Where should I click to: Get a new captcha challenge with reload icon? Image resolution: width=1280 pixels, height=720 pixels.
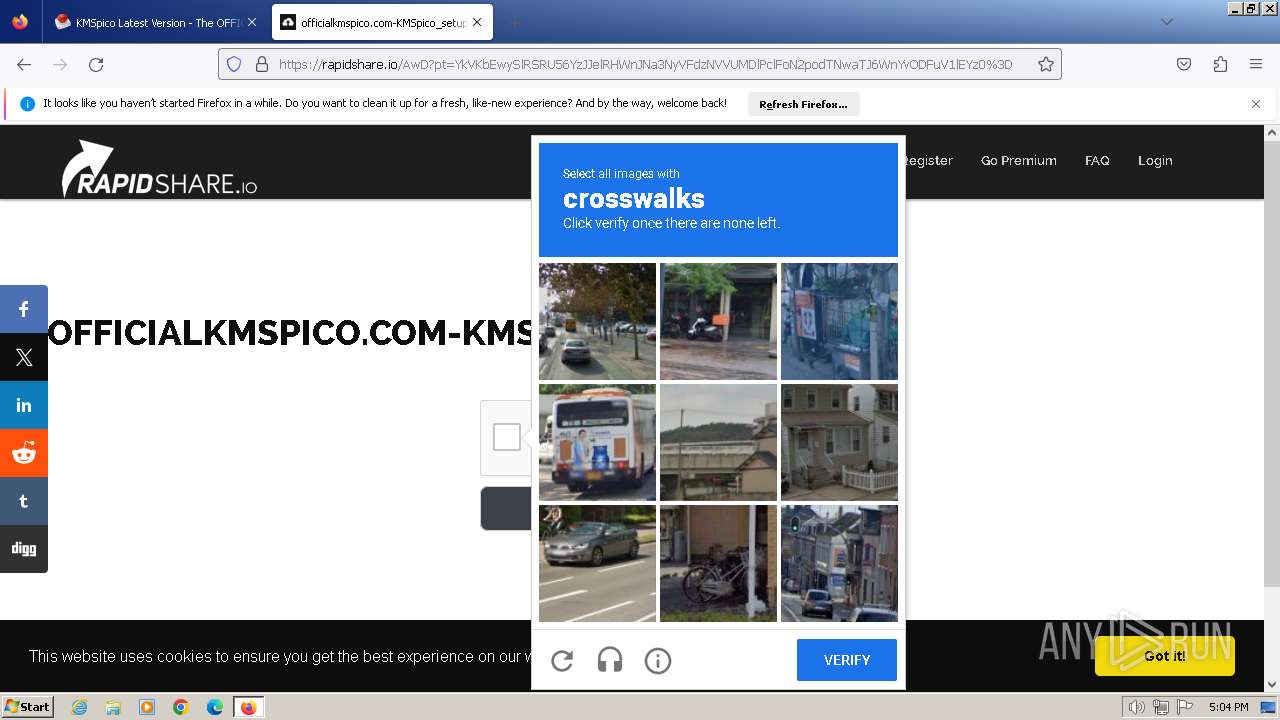tap(562, 660)
